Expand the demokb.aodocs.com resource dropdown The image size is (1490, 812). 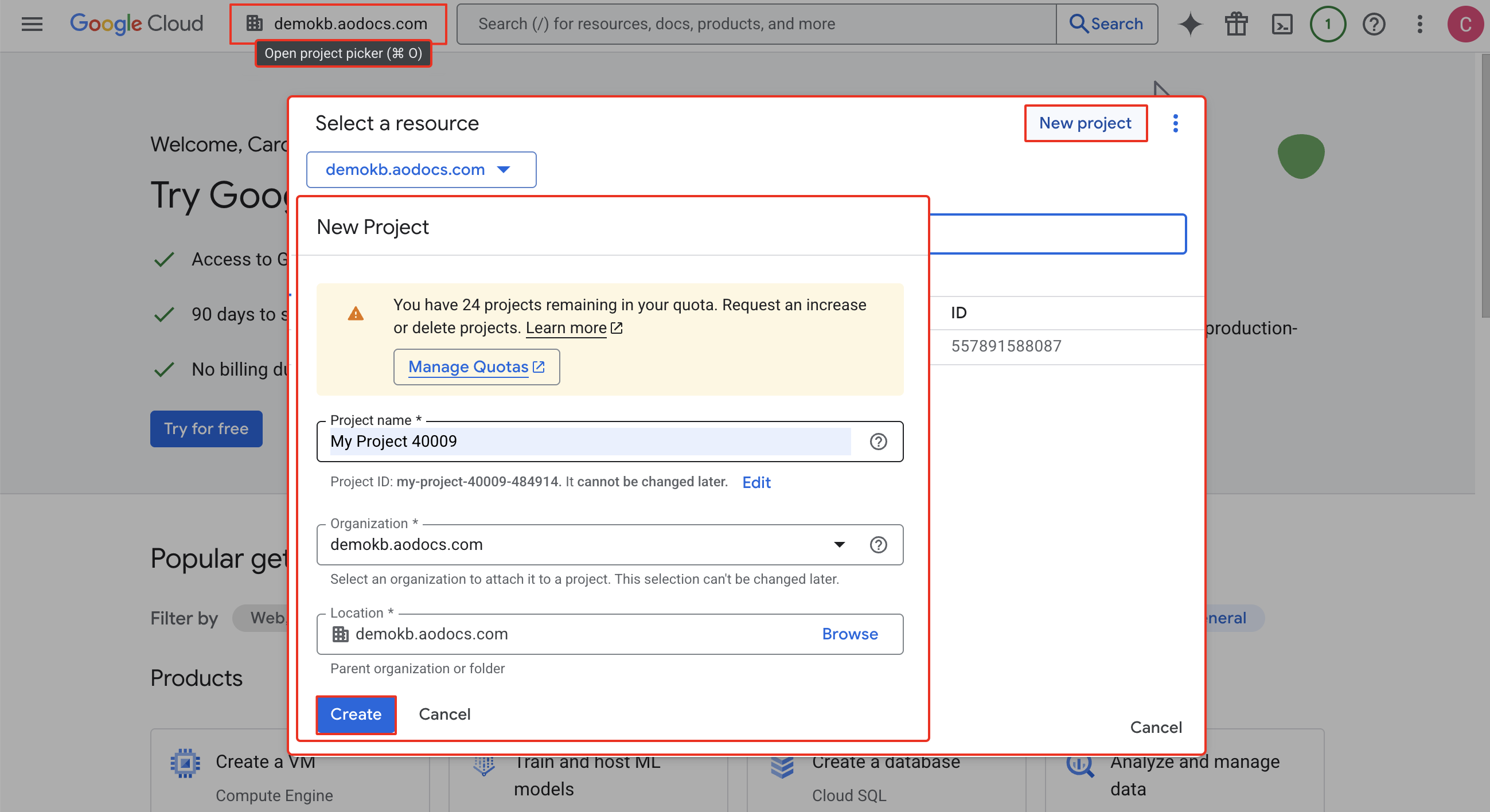pyautogui.click(x=421, y=170)
